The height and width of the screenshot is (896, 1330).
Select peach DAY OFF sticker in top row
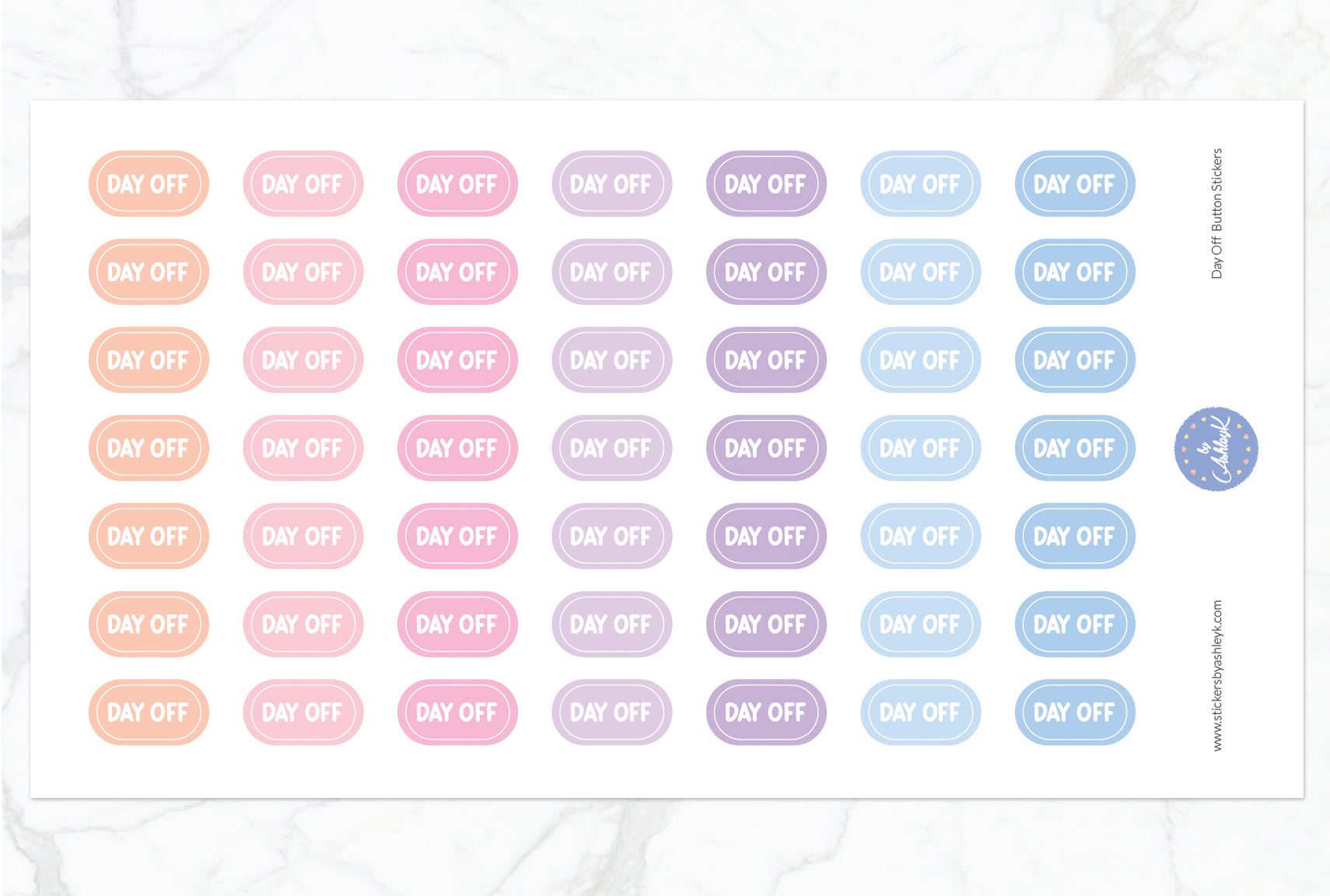pyautogui.click(x=149, y=184)
